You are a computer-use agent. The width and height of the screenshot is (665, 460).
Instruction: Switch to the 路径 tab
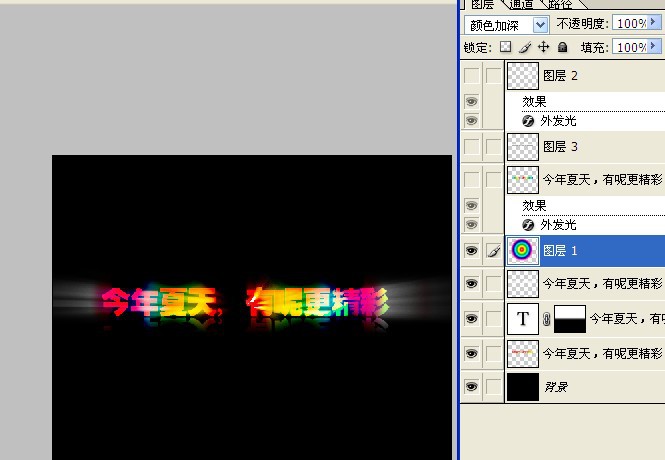point(562,5)
